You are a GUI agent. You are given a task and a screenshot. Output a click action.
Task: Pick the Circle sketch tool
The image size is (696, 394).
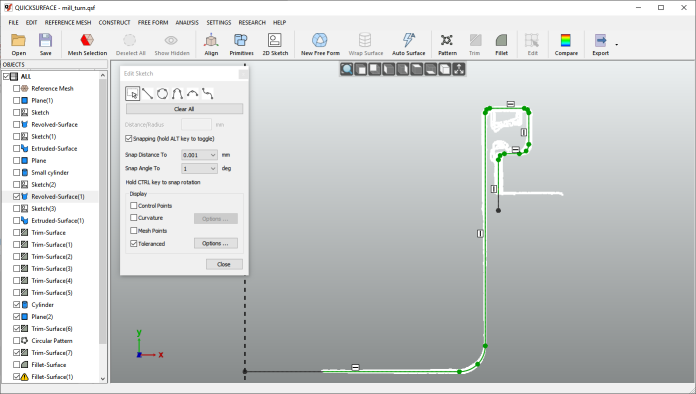tap(162, 94)
